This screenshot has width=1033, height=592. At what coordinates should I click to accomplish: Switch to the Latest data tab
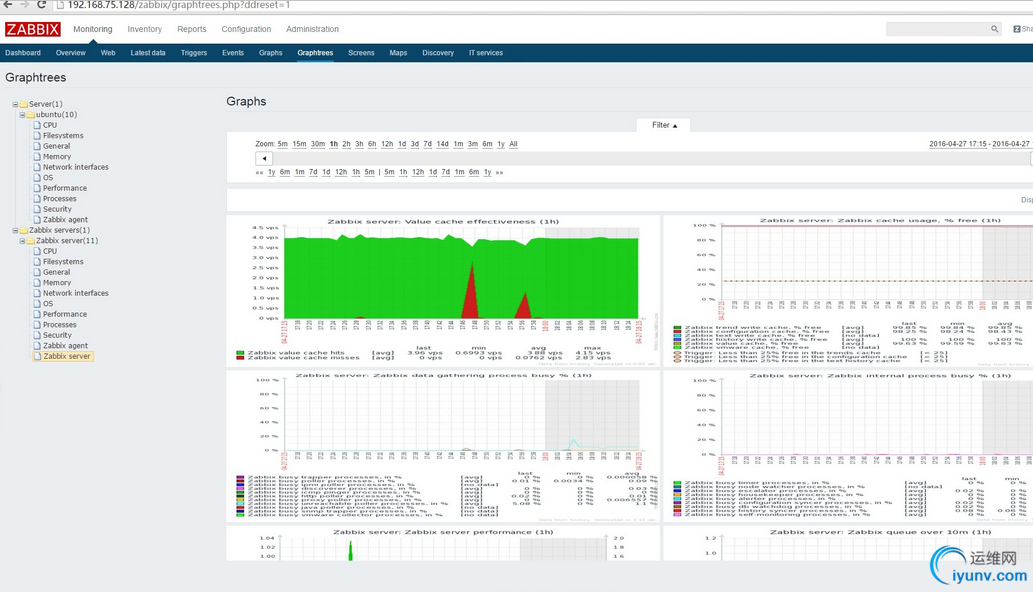click(148, 53)
